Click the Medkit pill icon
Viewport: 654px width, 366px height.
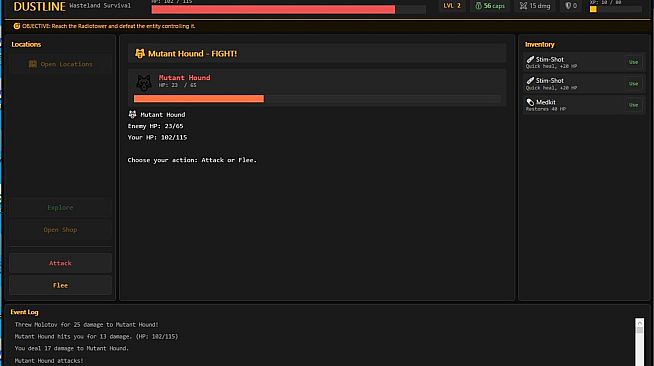[x=530, y=102]
